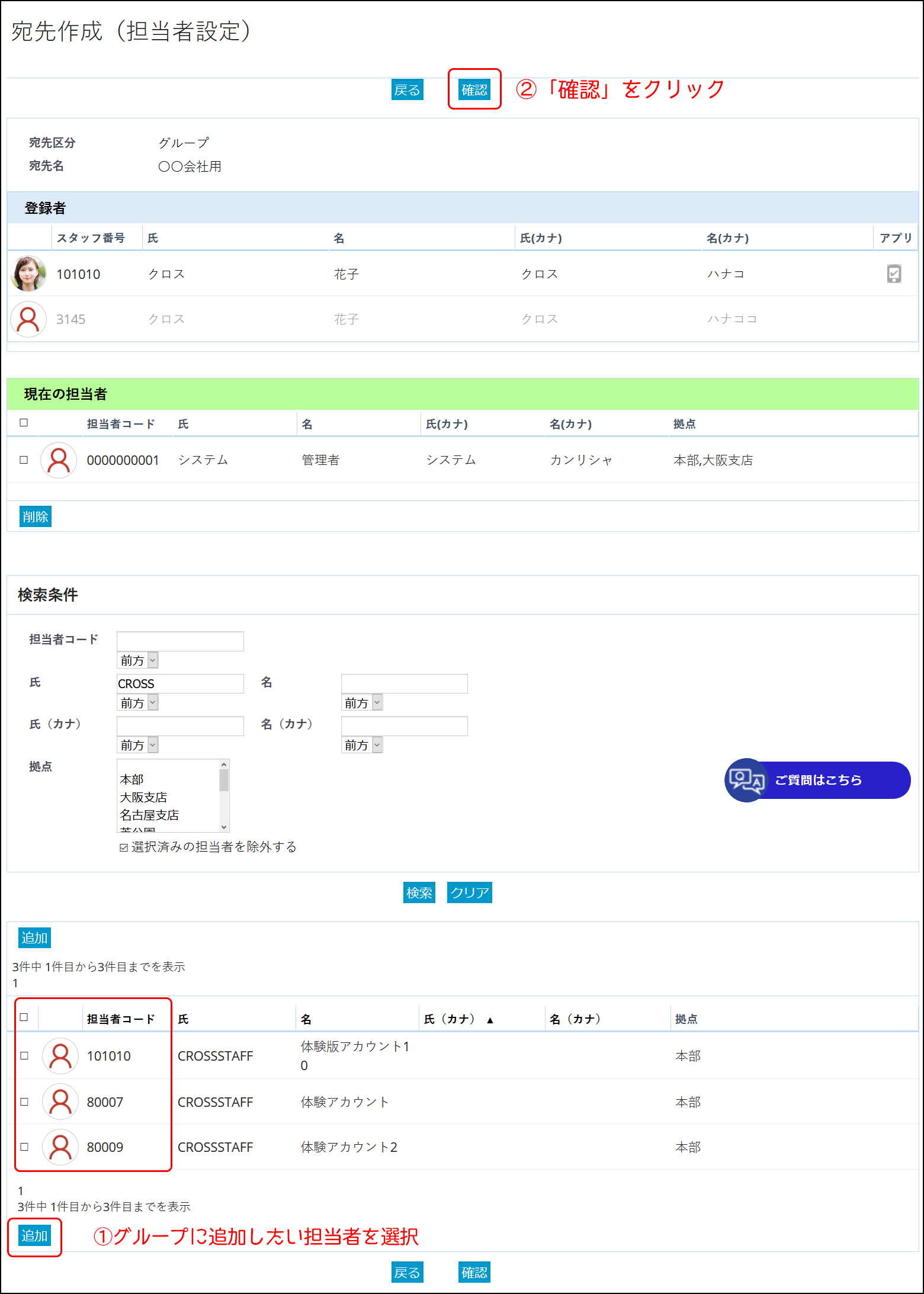Click the app status icon for staff 101010
The width and height of the screenshot is (924, 1294).
pos(894,274)
